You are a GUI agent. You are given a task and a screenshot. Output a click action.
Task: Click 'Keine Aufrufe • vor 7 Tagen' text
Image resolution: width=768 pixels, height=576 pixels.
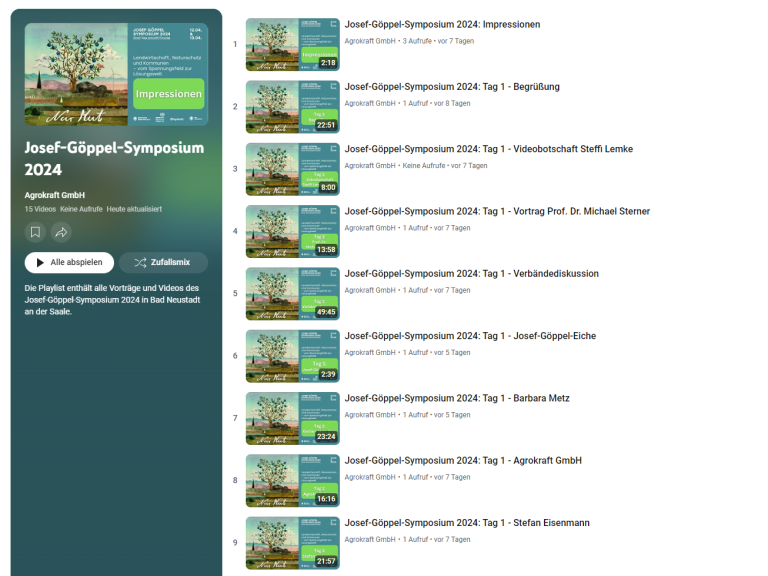pyautogui.click(x=445, y=166)
